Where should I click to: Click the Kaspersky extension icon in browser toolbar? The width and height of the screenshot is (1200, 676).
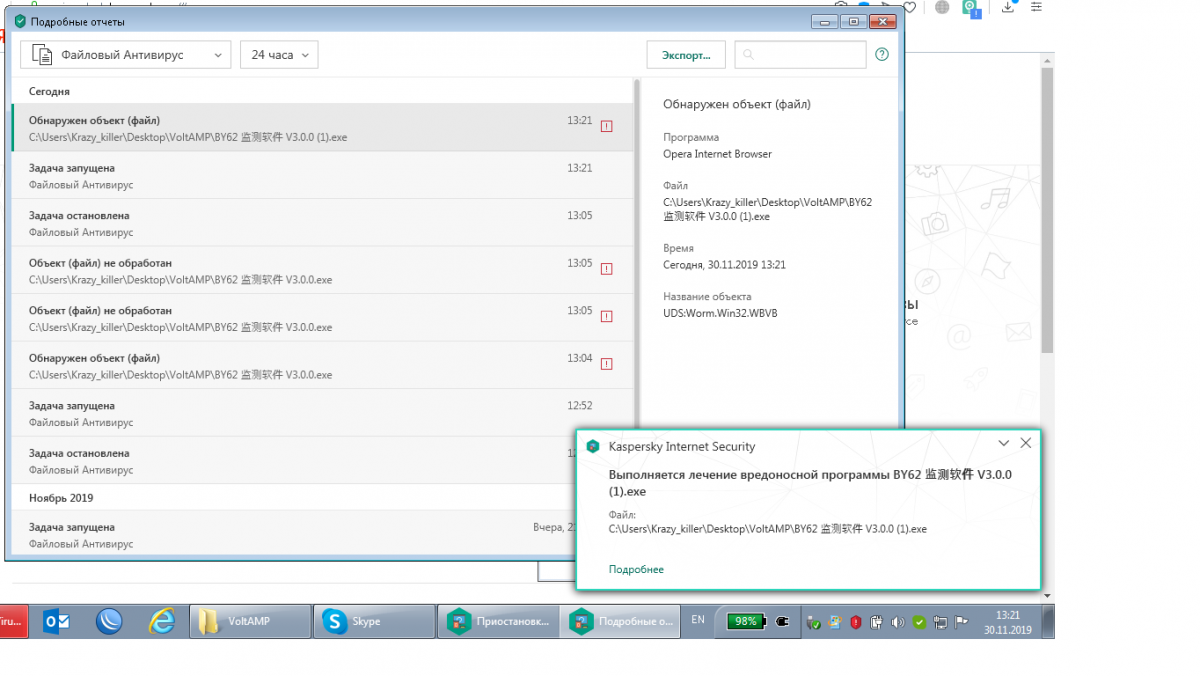972,7
